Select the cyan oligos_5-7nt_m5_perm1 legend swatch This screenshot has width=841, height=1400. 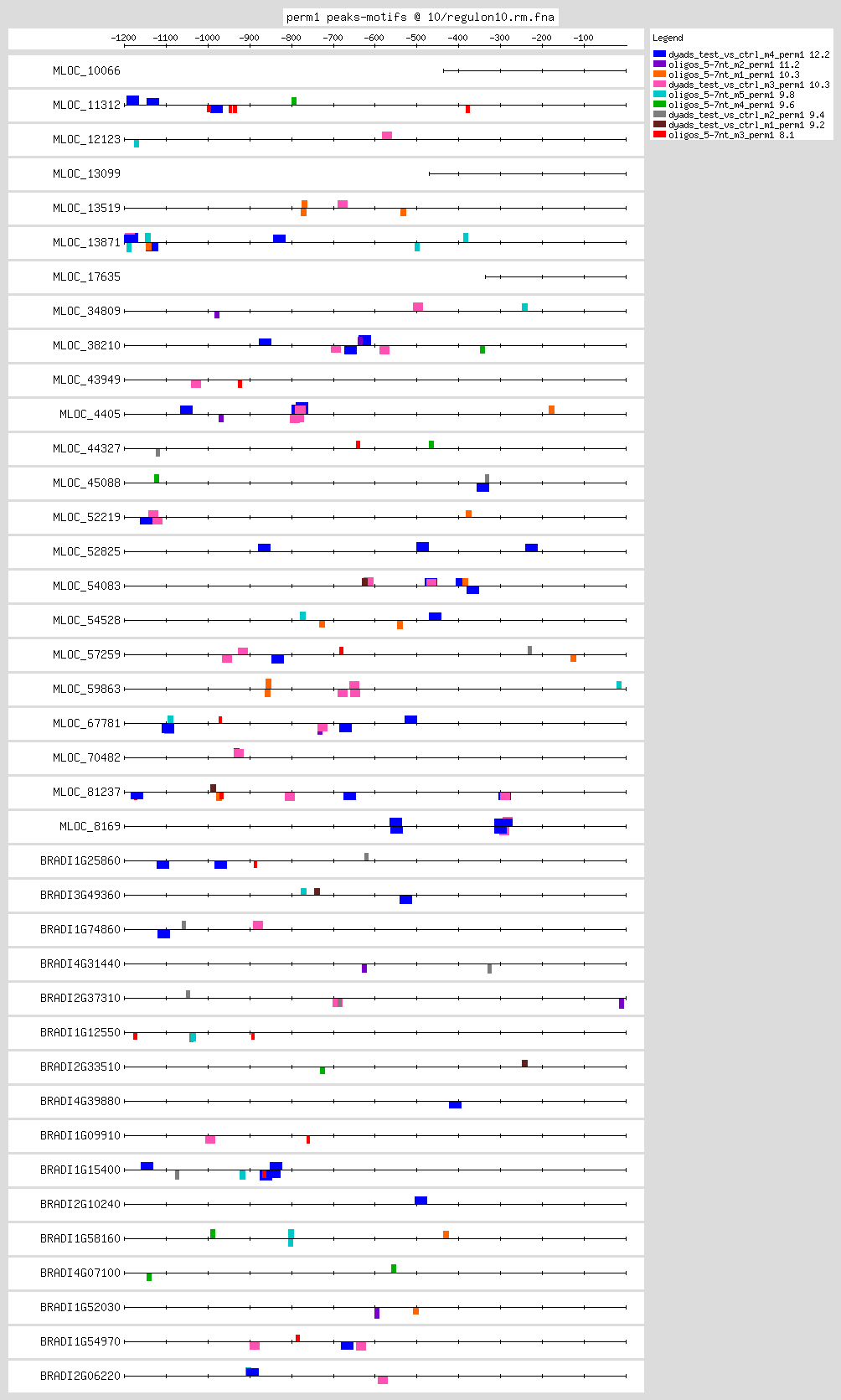(659, 95)
